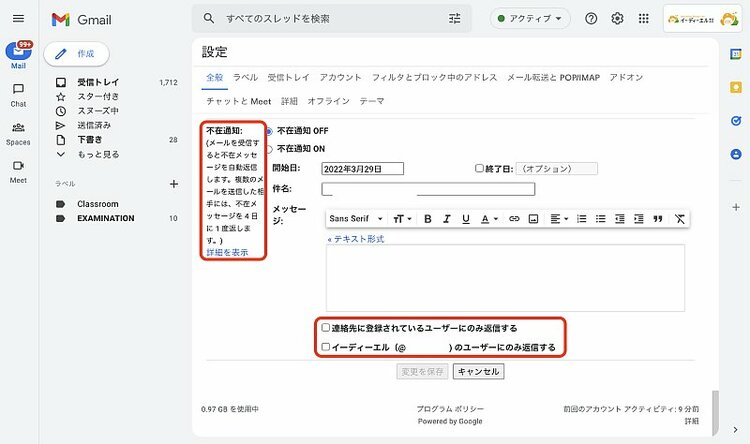Open Google Calendar side panel icon

[736, 54]
